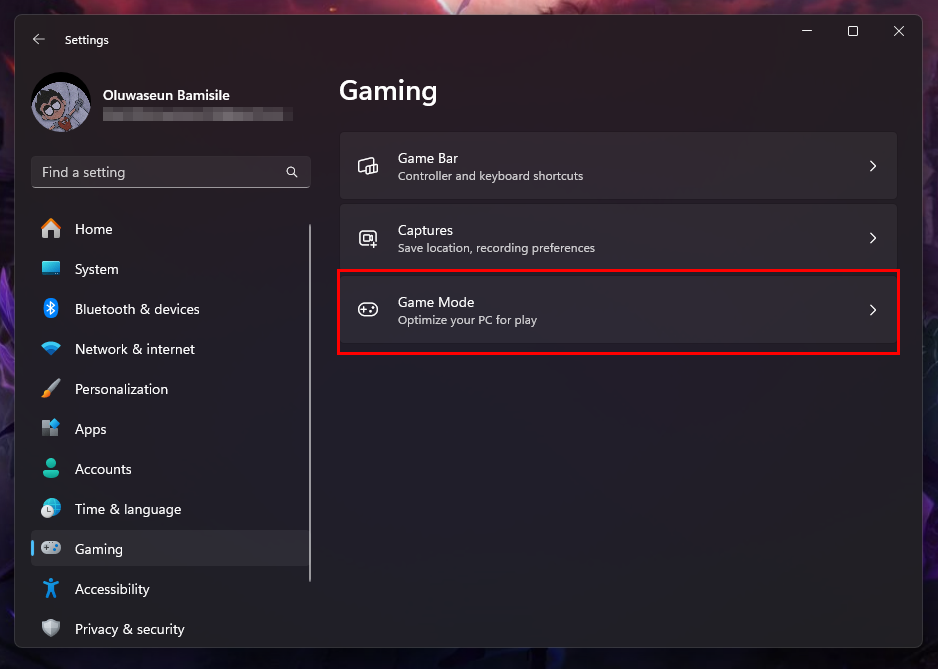
Task: Open Network & internet section
Action: click(170, 349)
